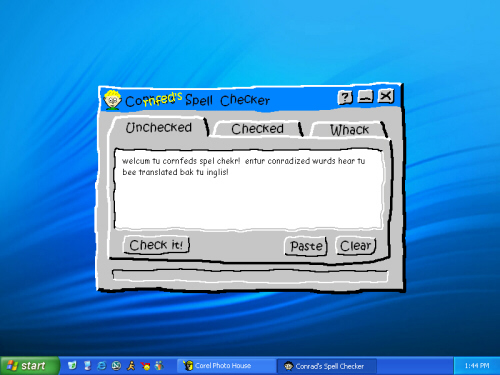This screenshot has height=375, width=500.
Task: Launch Internet Explorer from quick launch
Action: click(102, 366)
